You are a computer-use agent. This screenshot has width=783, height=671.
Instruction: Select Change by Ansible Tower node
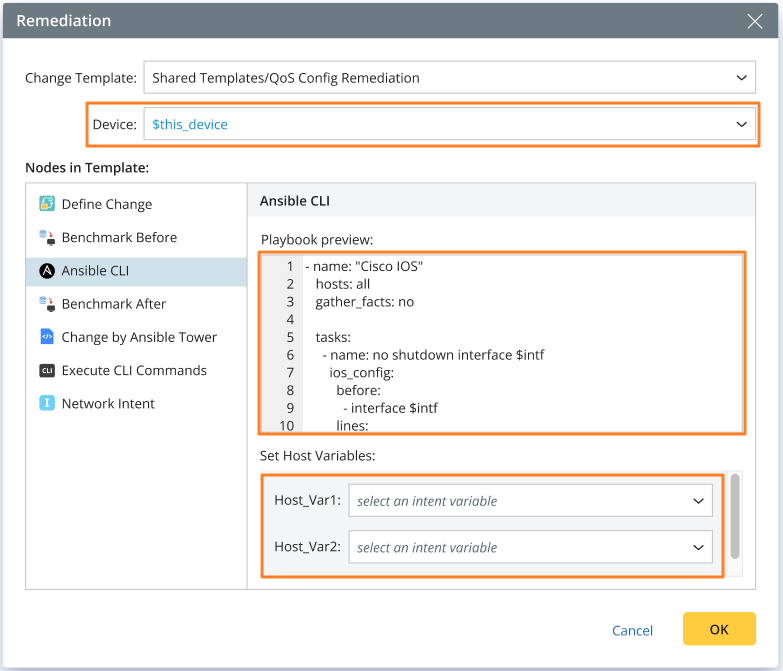click(x=139, y=337)
